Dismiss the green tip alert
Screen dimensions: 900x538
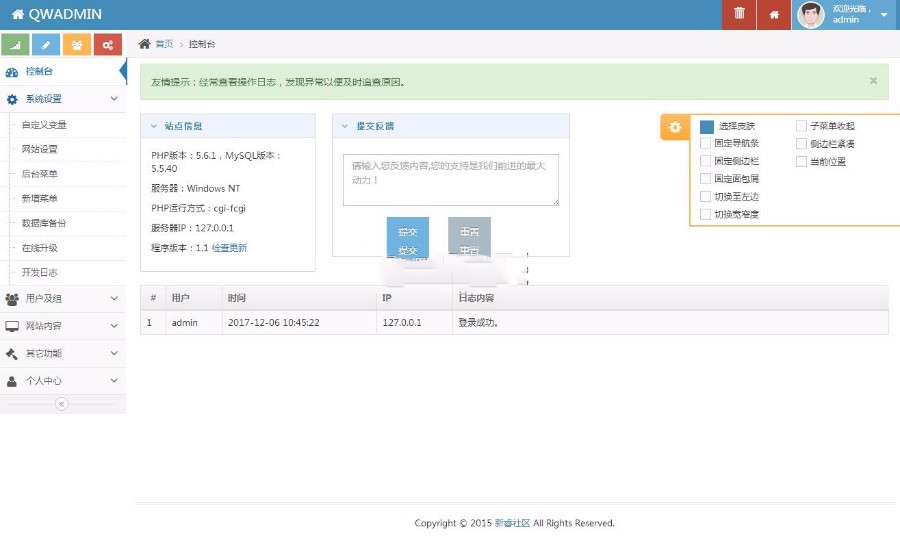873,81
